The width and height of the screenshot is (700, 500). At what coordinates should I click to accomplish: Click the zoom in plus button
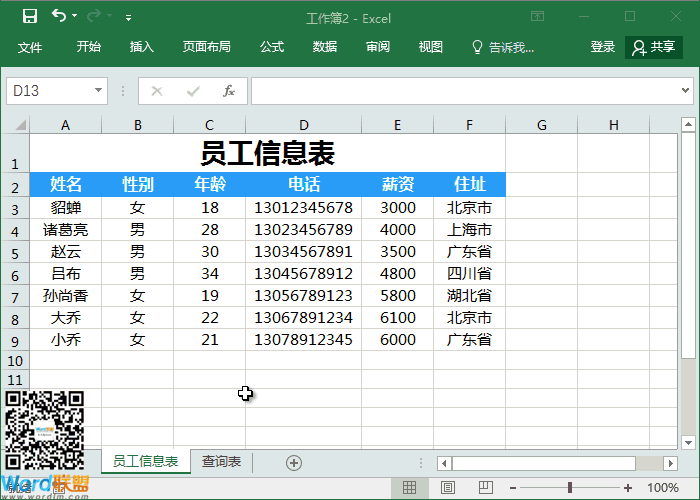tap(628, 488)
